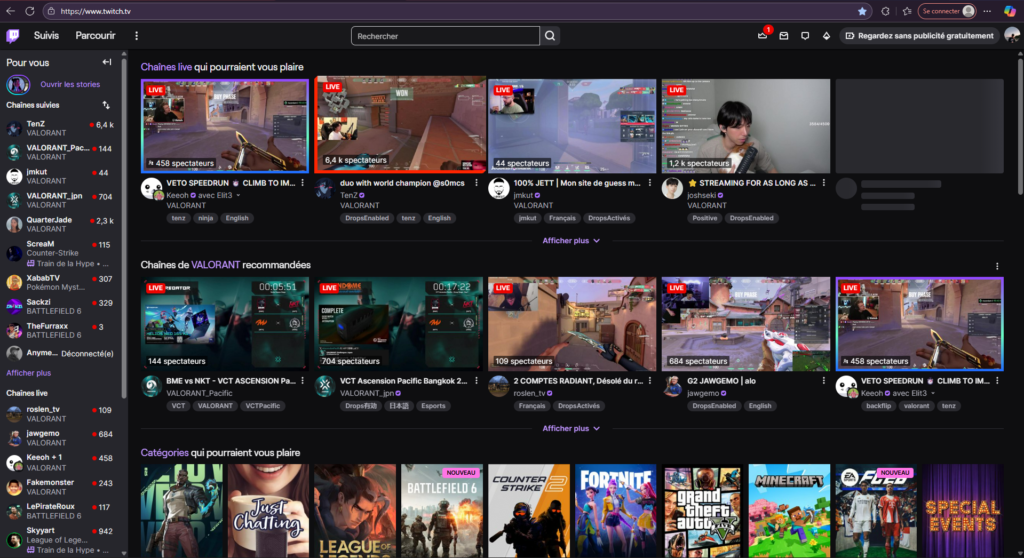Open Catégories link in section heading
The image size is (1024, 558).
point(165,453)
